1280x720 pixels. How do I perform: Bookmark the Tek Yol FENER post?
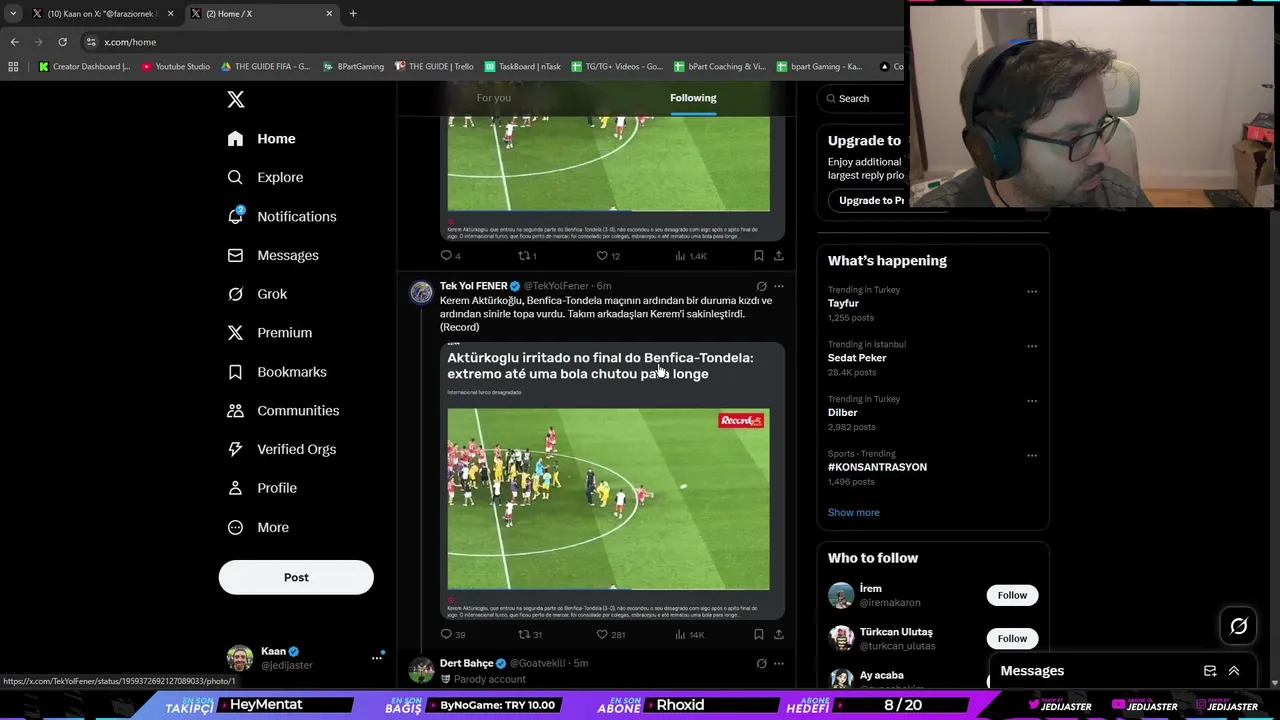(758, 634)
